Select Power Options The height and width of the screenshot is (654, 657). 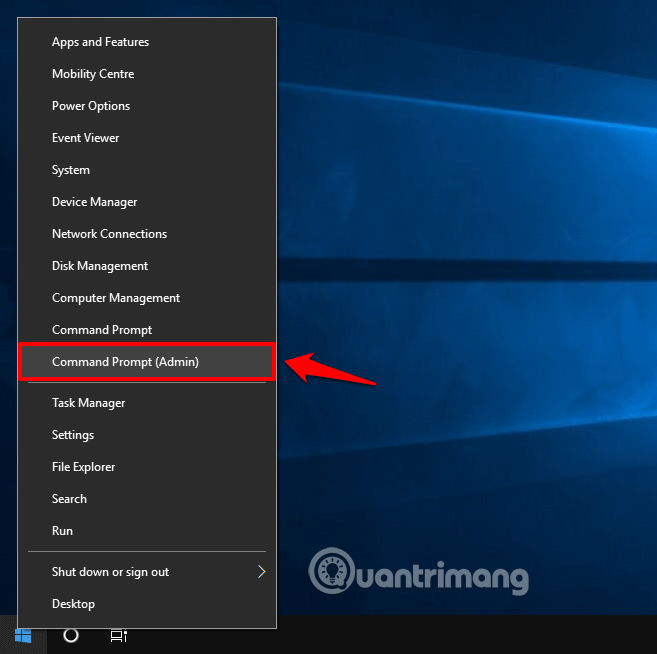[147, 106]
